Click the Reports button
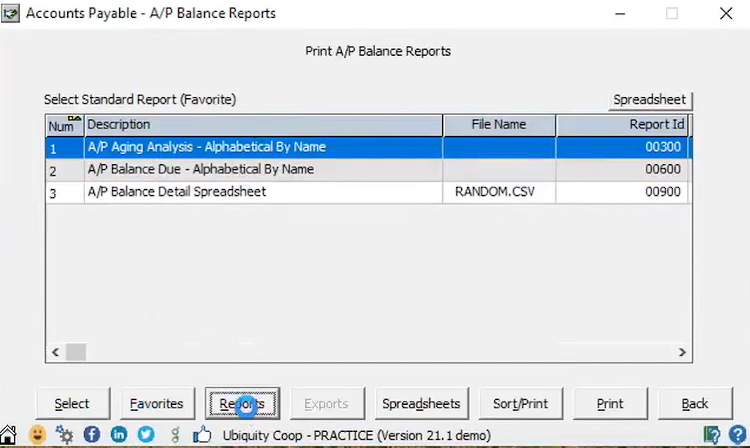Image resolution: width=750 pixels, height=448 pixels. [243, 404]
